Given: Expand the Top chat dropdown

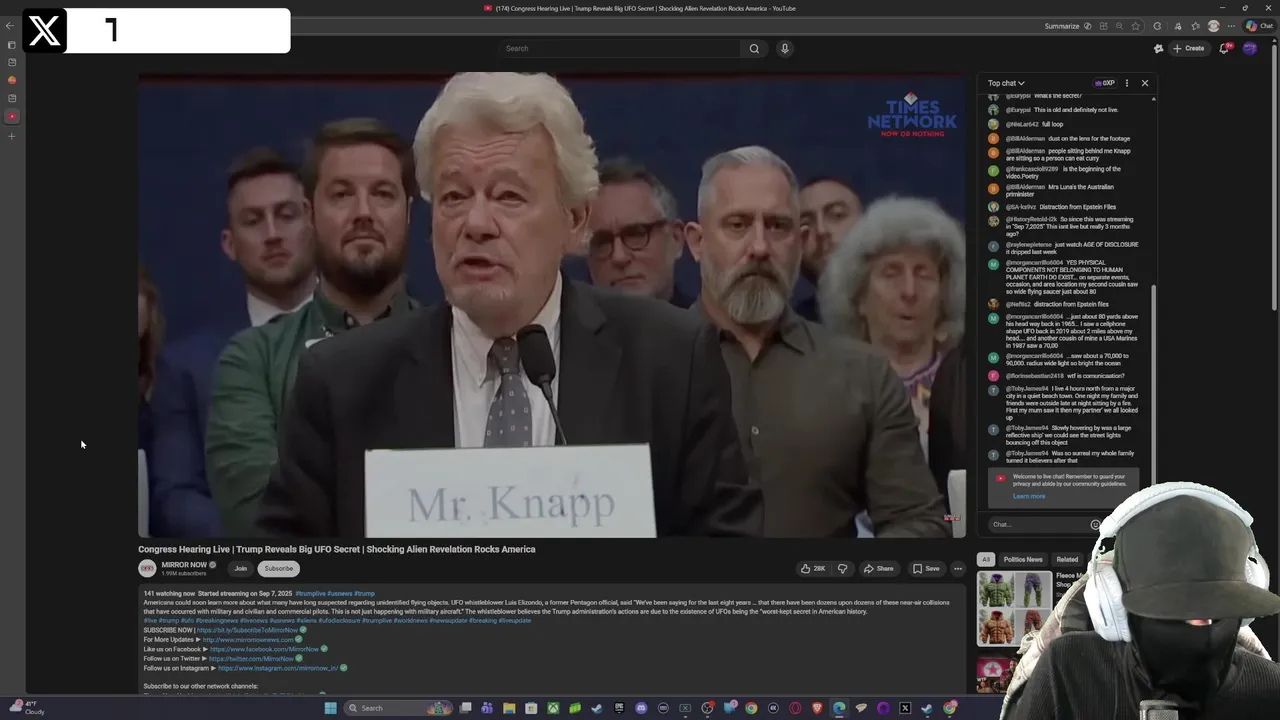Looking at the screenshot, I should tap(1006, 83).
